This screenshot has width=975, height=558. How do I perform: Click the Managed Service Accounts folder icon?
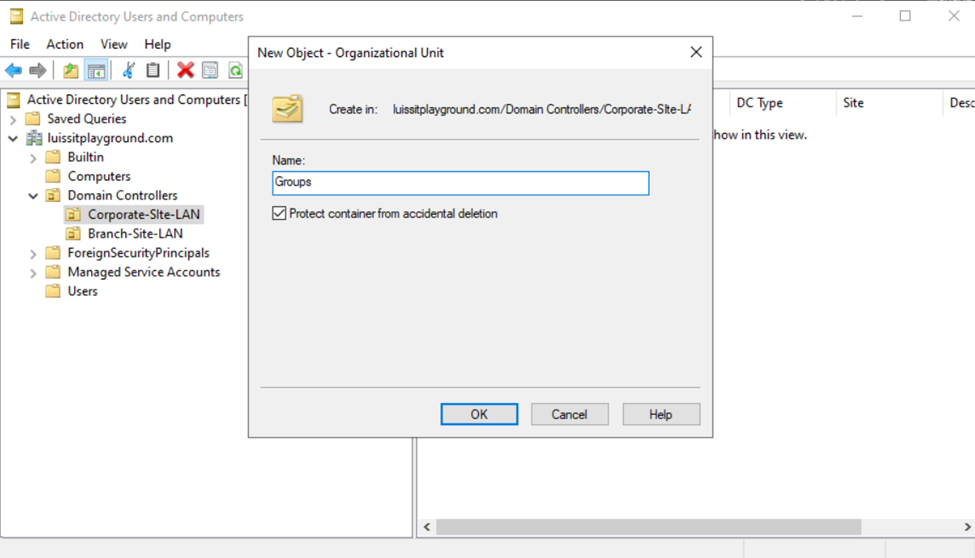(53, 272)
